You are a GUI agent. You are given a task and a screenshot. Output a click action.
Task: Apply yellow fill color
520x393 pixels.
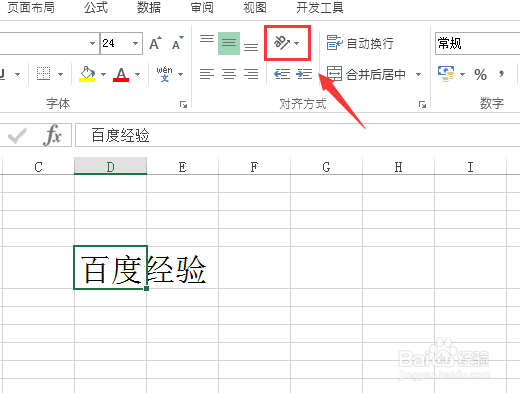[87, 74]
